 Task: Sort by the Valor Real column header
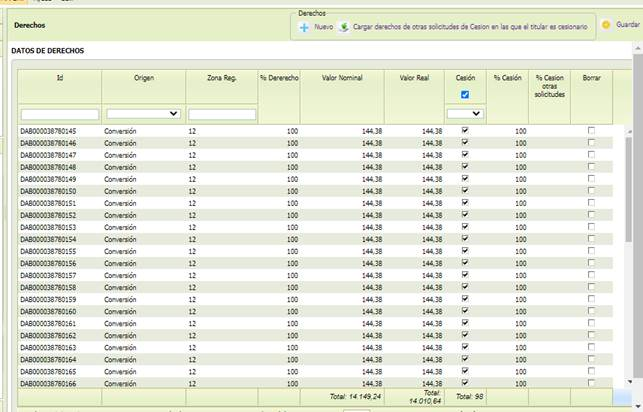click(x=414, y=77)
